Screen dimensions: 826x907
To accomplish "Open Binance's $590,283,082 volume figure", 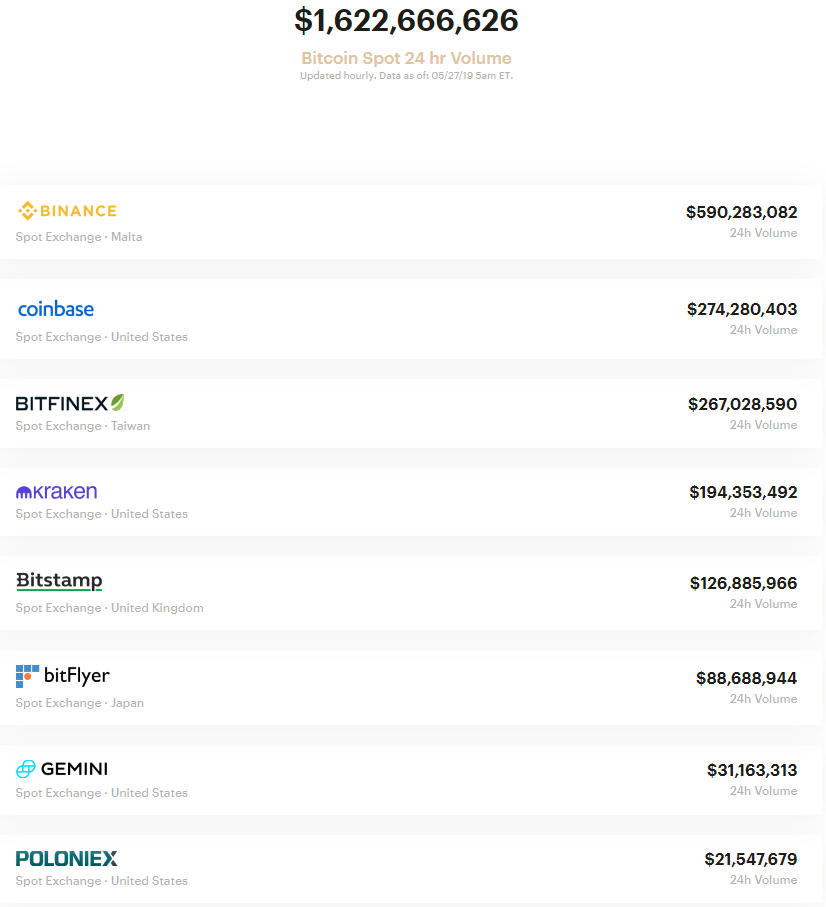I will click(x=740, y=212).
